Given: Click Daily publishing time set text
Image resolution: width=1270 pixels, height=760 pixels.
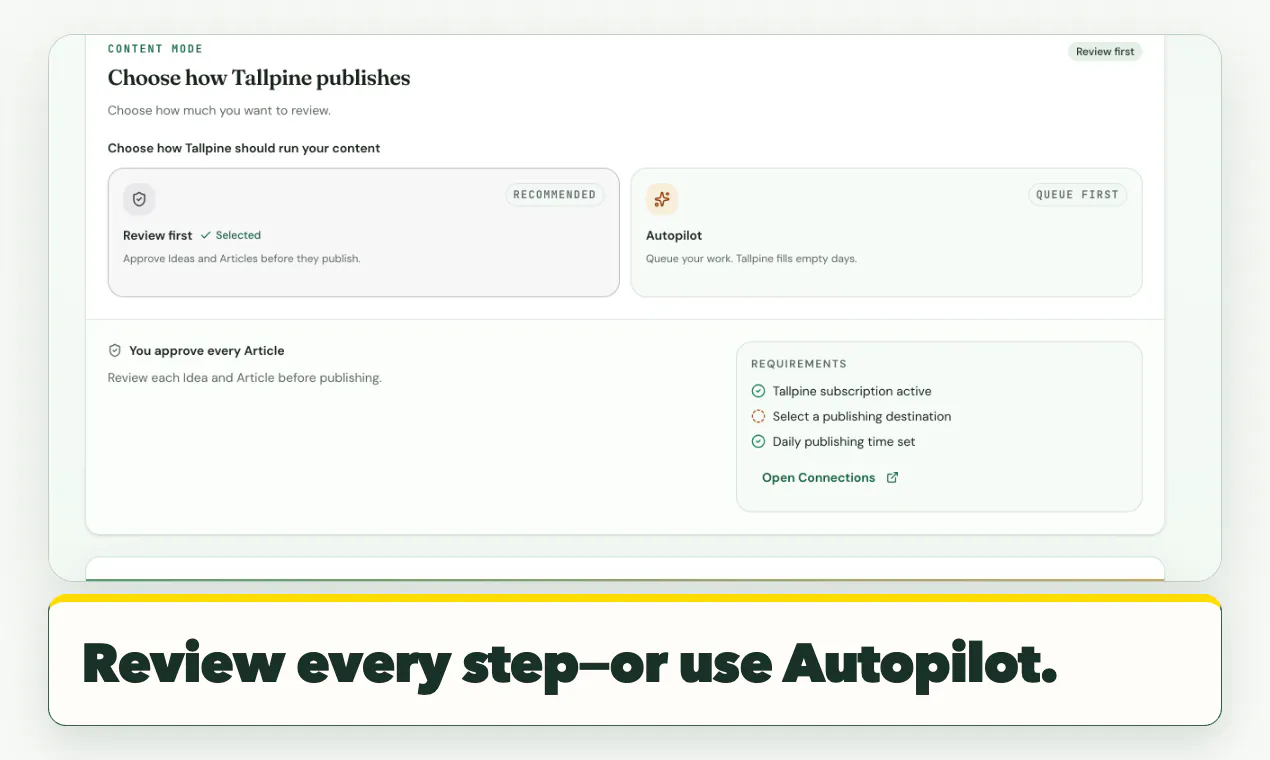Looking at the screenshot, I should tap(844, 441).
